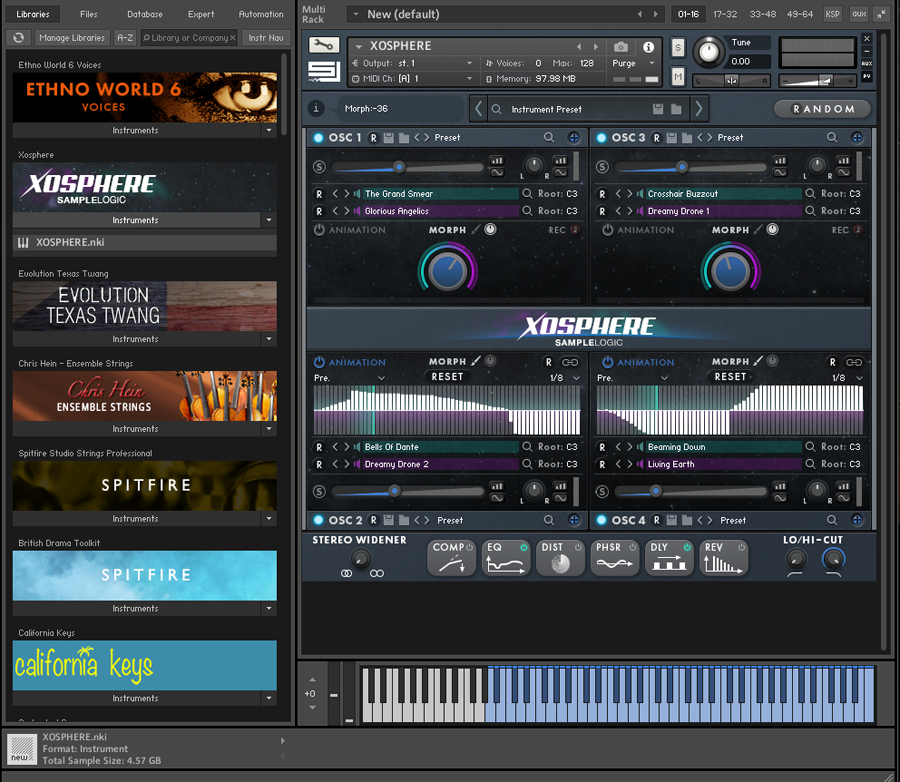
Task: Toggle the DLY effect power switch
Action: pyautogui.click(x=686, y=547)
